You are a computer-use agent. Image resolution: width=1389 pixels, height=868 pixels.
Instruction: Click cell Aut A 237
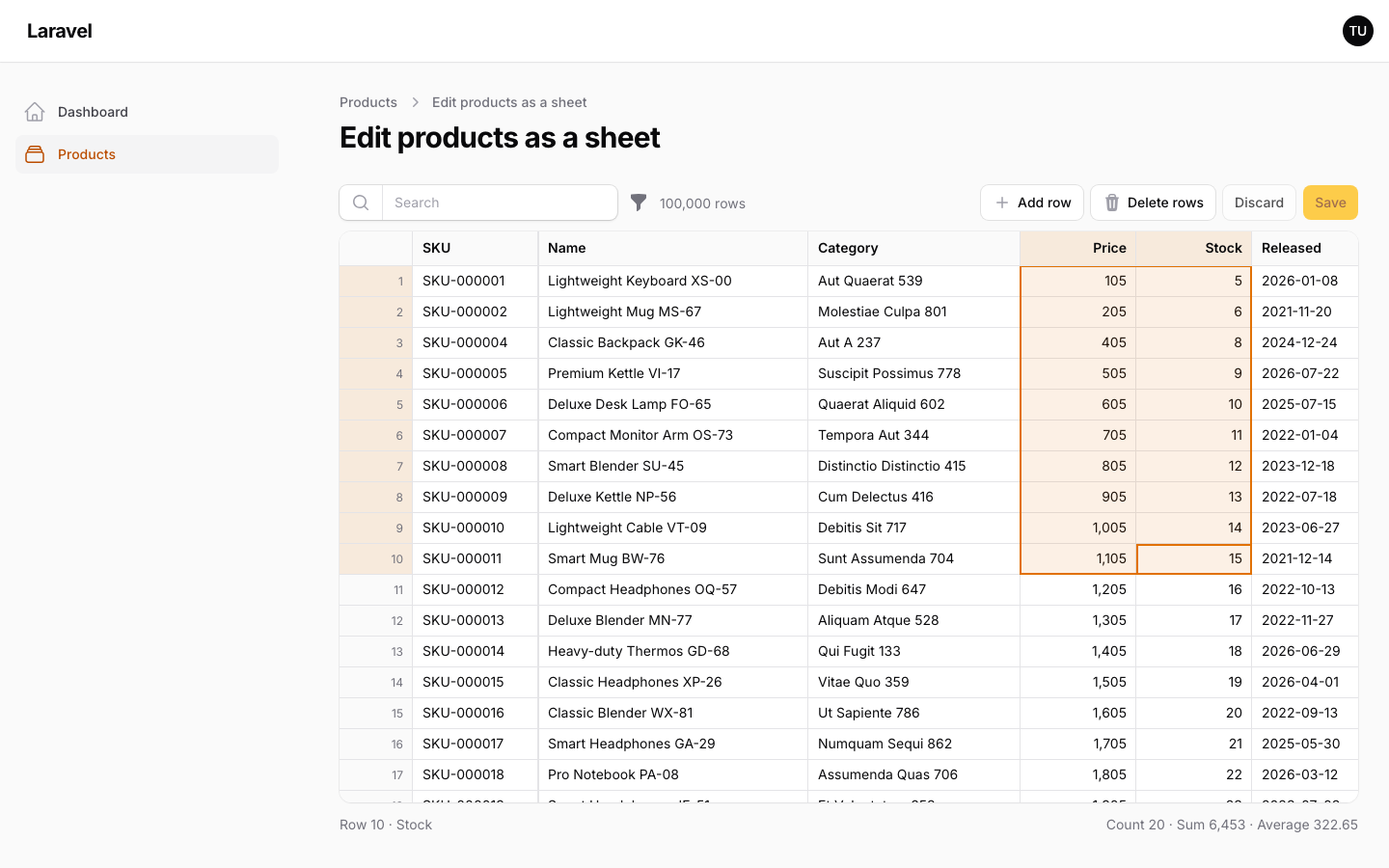(914, 343)
